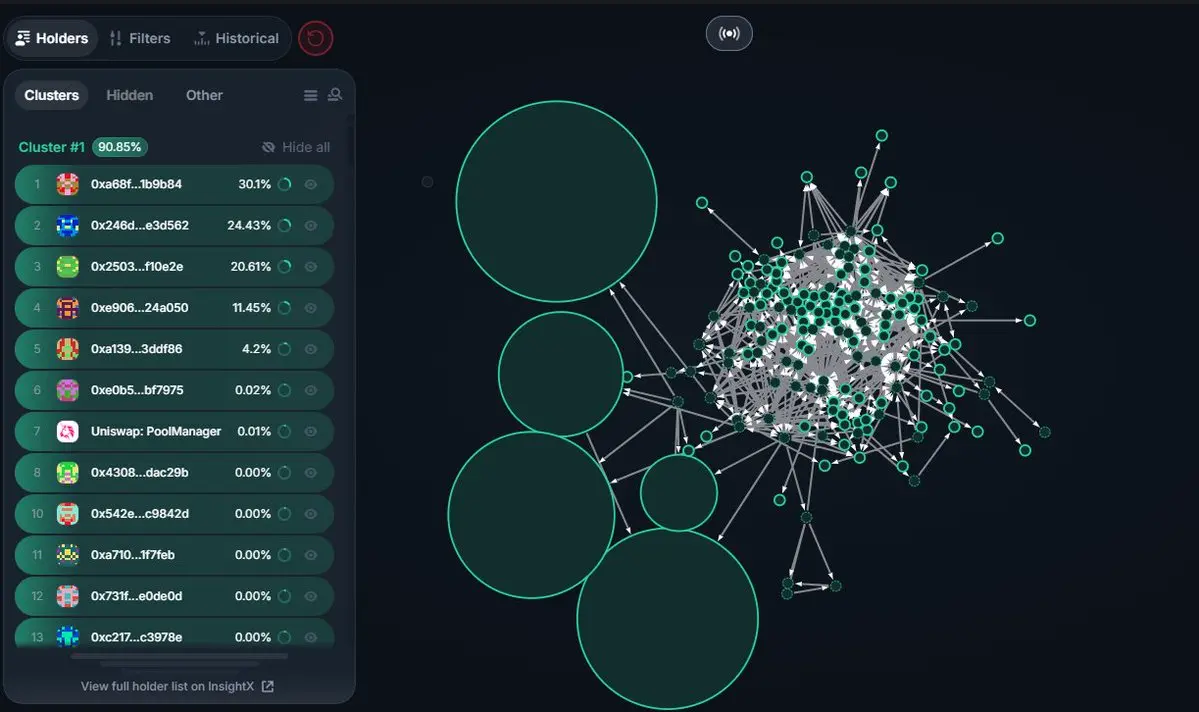1199x712 pixels.
Task: Select holder address 0xa68f...1b9b84
Action: (136, 184)
